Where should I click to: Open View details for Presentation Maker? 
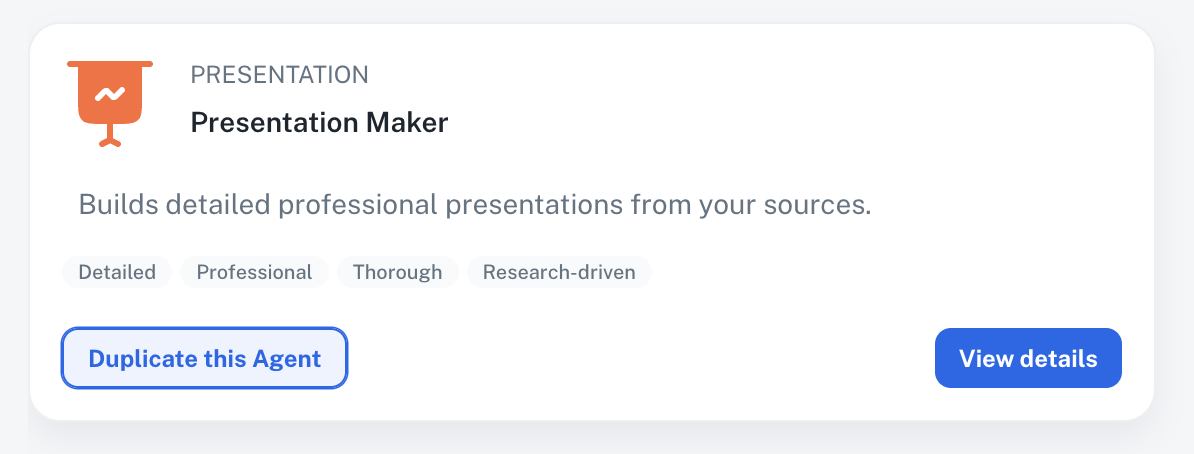(1028, 358)
